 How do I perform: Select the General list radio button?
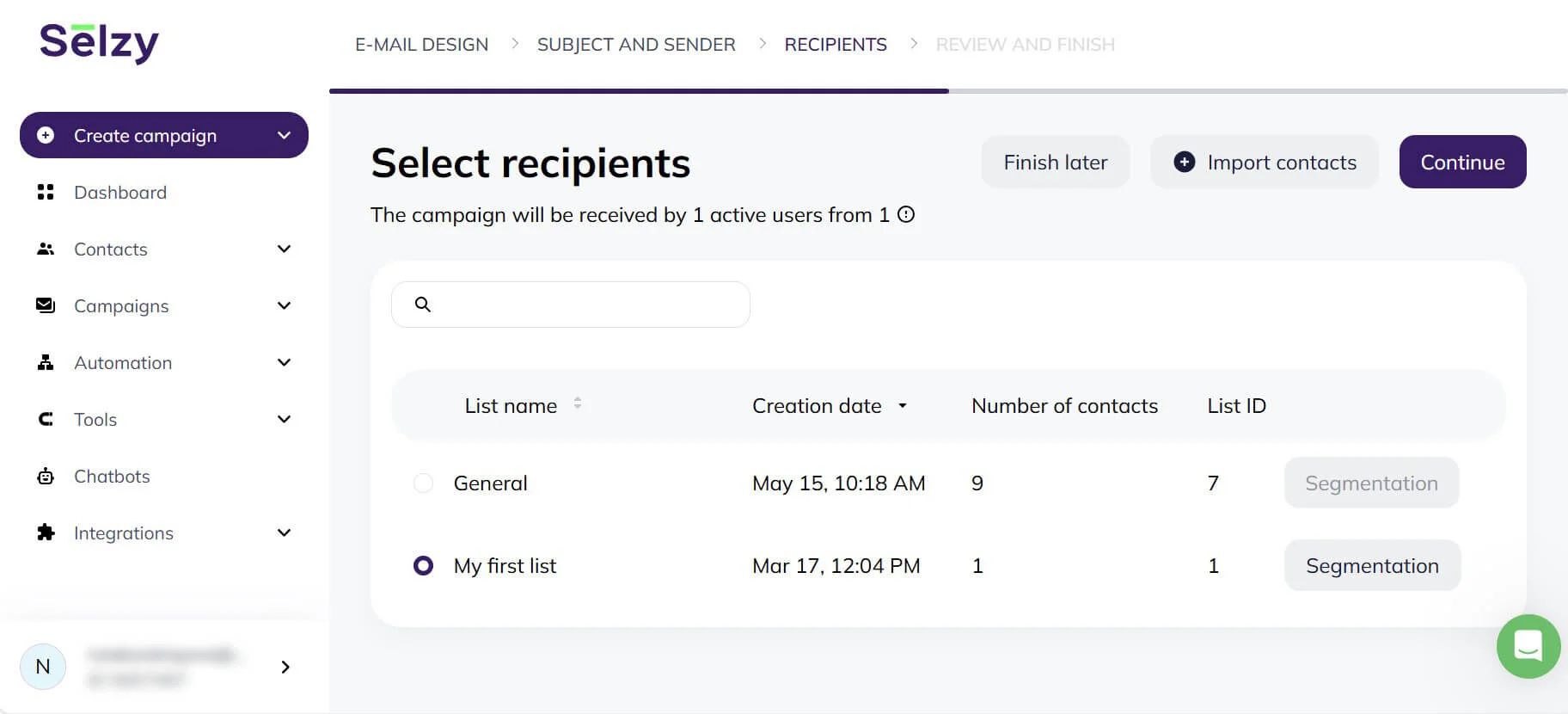pyautogui.click(x=423, y=483)
